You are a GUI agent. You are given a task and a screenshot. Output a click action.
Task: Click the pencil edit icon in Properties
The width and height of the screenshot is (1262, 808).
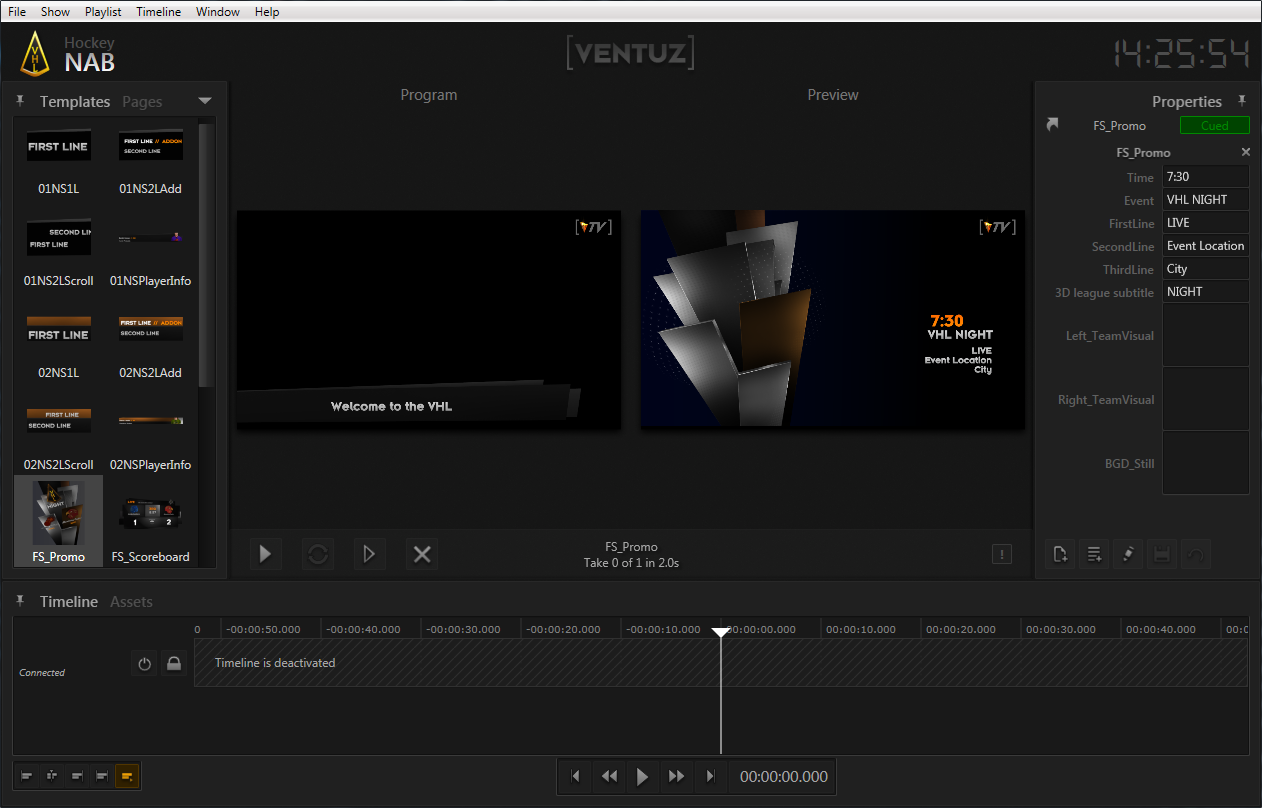tap(1128, 554)
